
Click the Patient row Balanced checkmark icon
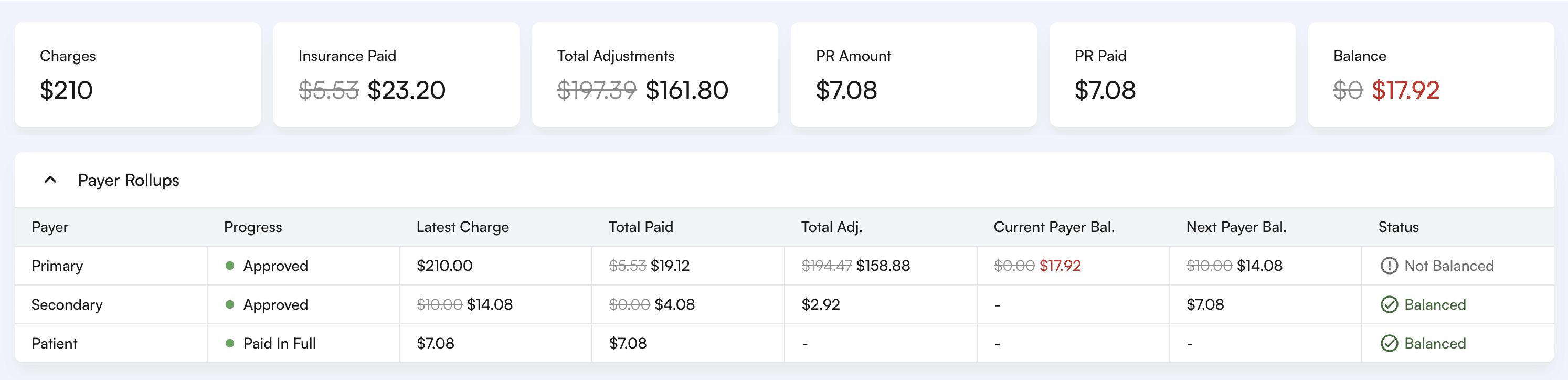(x=1389, y=343)
